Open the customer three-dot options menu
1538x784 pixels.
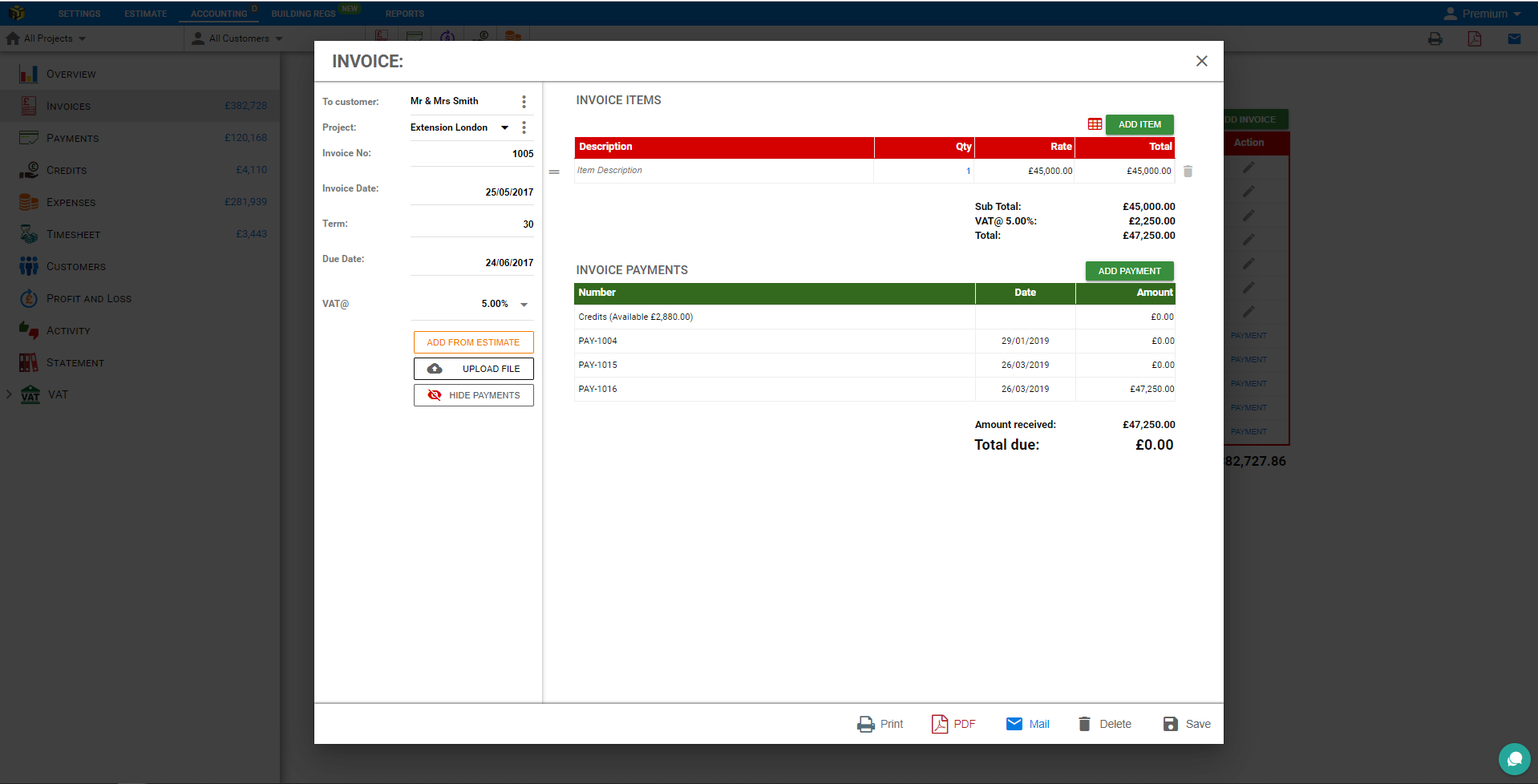524,102
